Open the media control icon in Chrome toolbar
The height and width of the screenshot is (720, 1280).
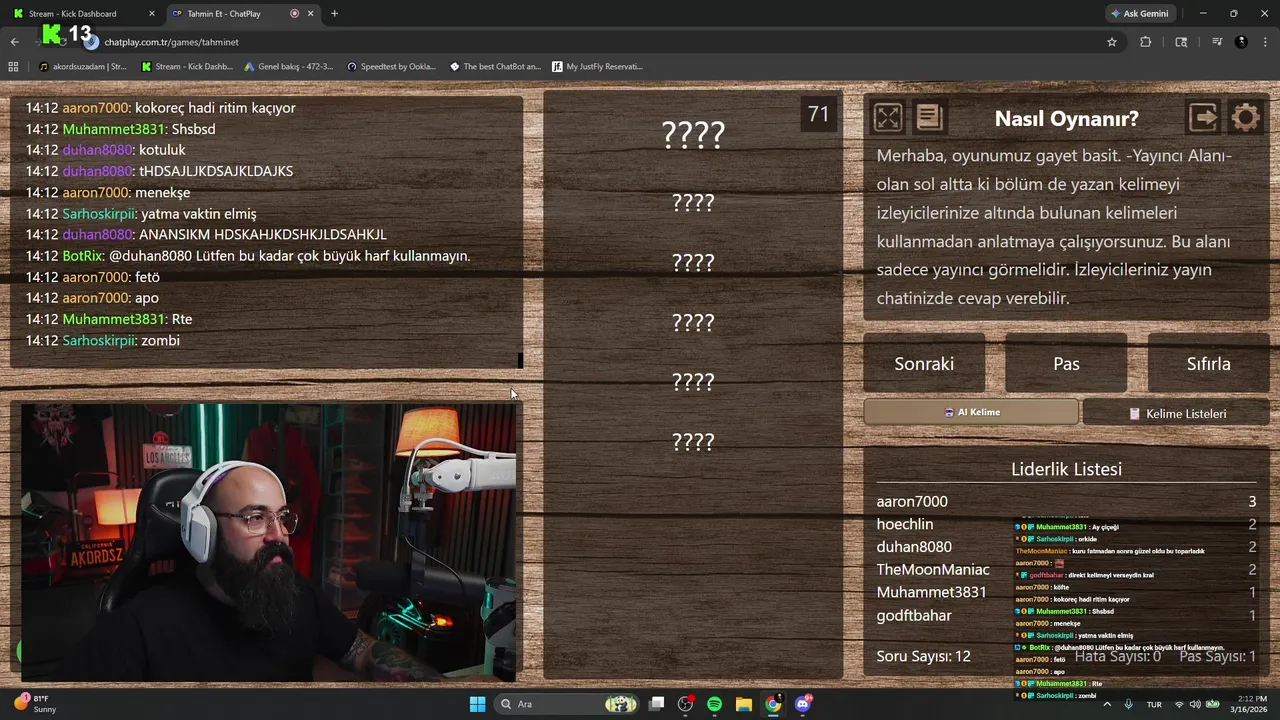tap(1217, 42)
